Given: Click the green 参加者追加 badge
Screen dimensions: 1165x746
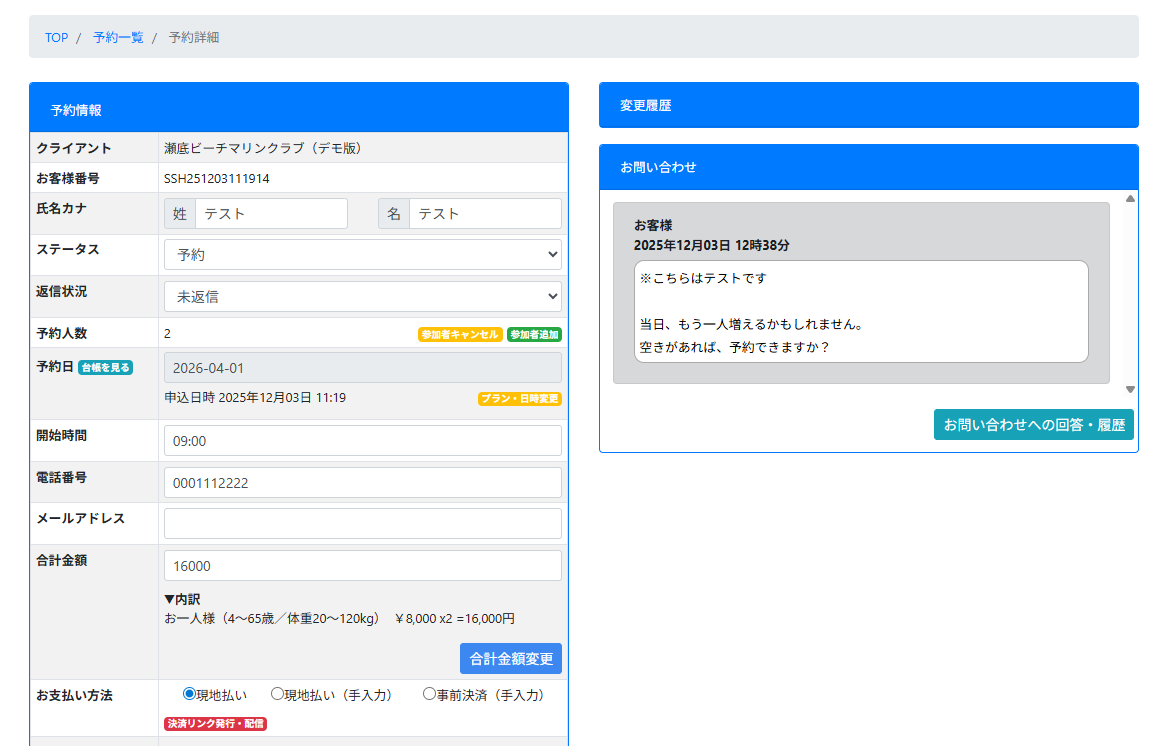Looking at the screenshot, I should click(534, 335).
